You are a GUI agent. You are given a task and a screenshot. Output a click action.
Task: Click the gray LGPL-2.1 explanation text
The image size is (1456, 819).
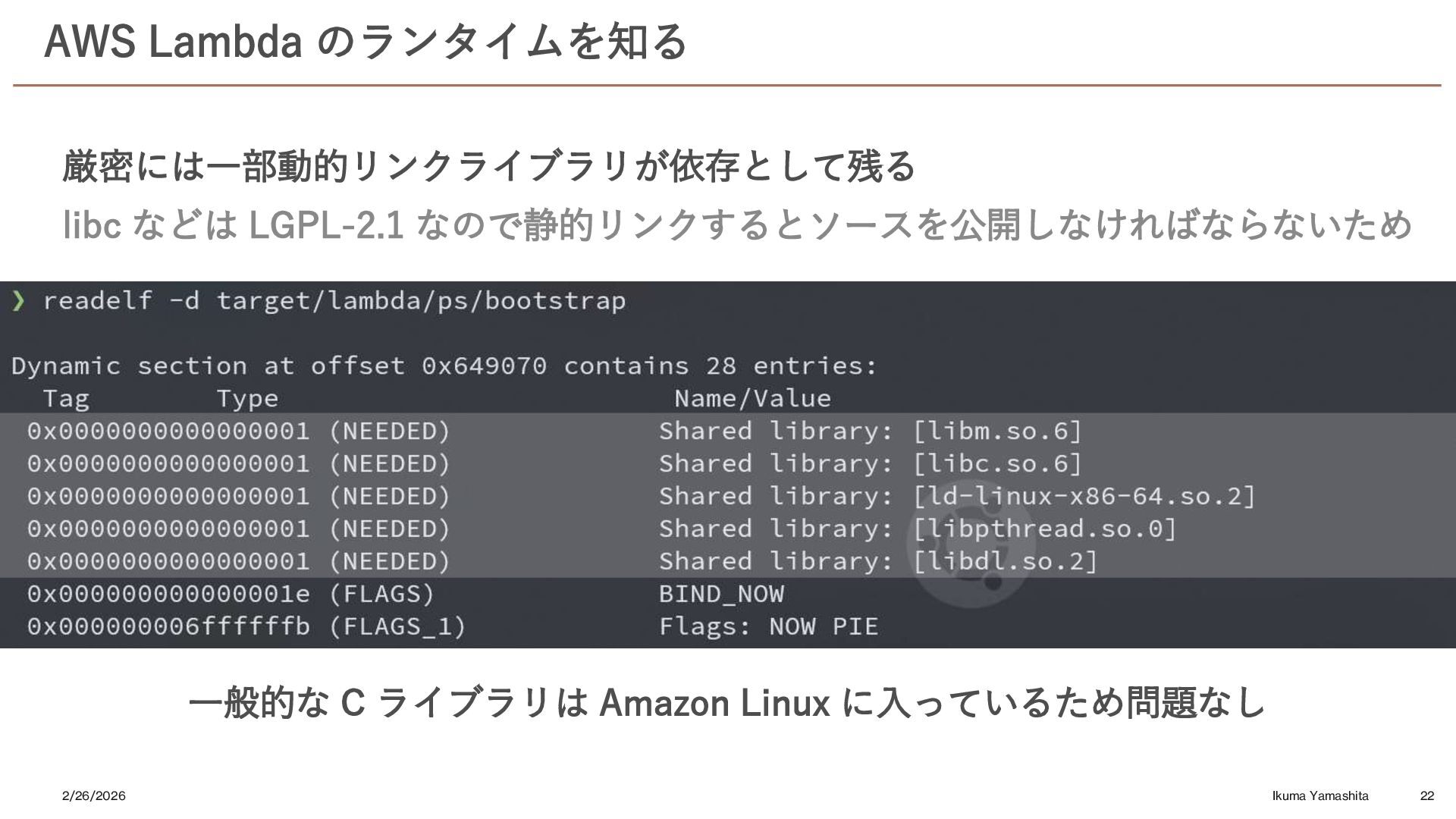tap(737, 224)
